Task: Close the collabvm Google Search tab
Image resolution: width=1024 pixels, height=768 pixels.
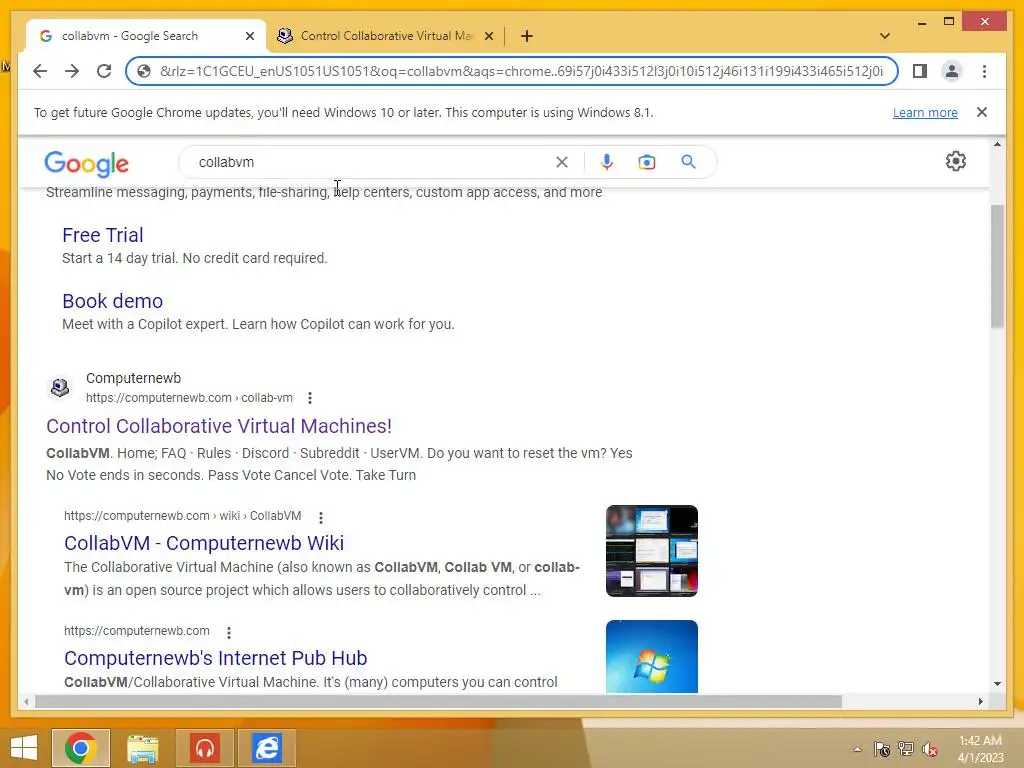Action: pyautogui.click(x=249, y=36)
